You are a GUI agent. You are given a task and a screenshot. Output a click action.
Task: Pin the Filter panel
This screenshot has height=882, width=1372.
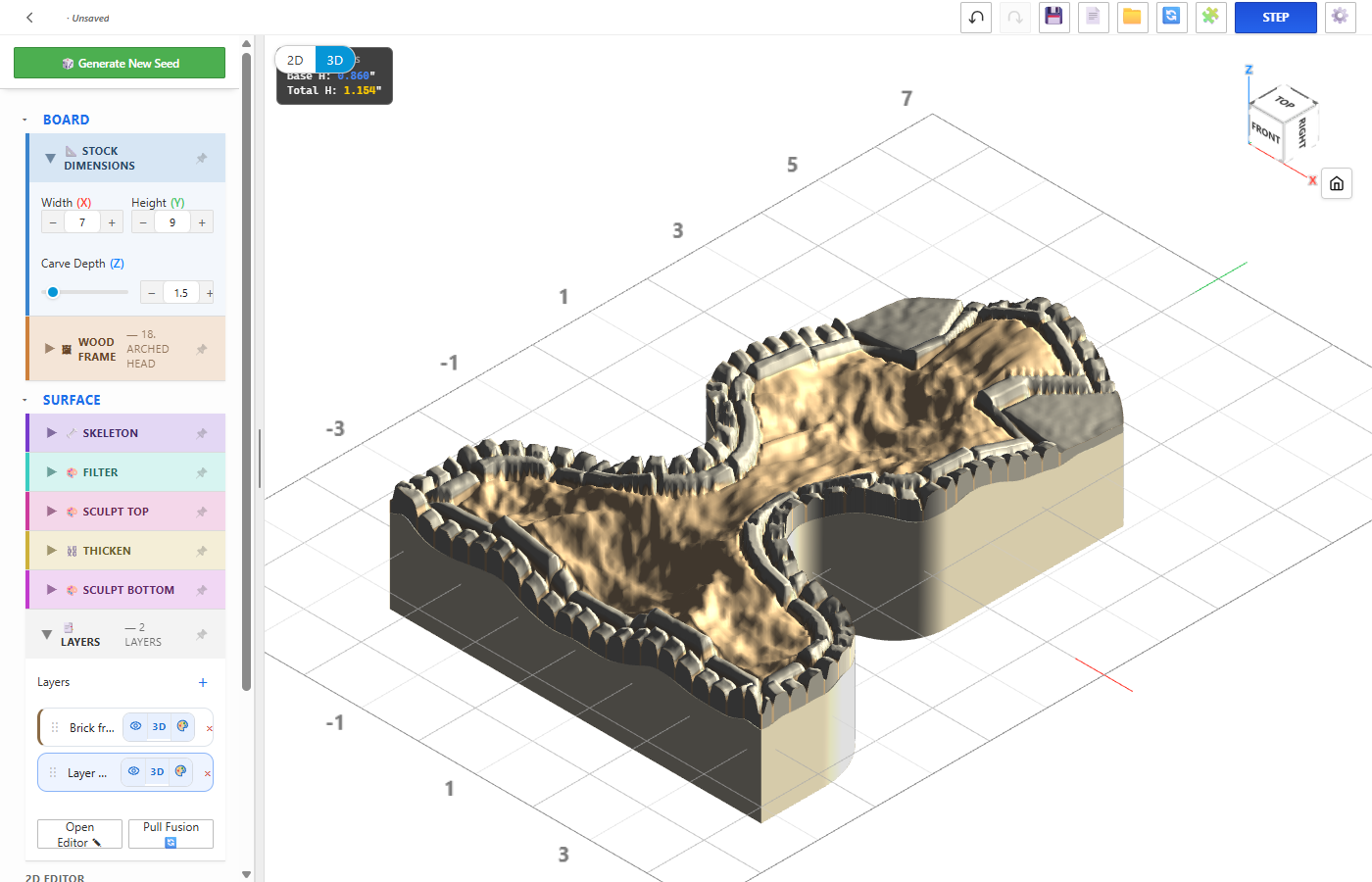tap(202, 472)
